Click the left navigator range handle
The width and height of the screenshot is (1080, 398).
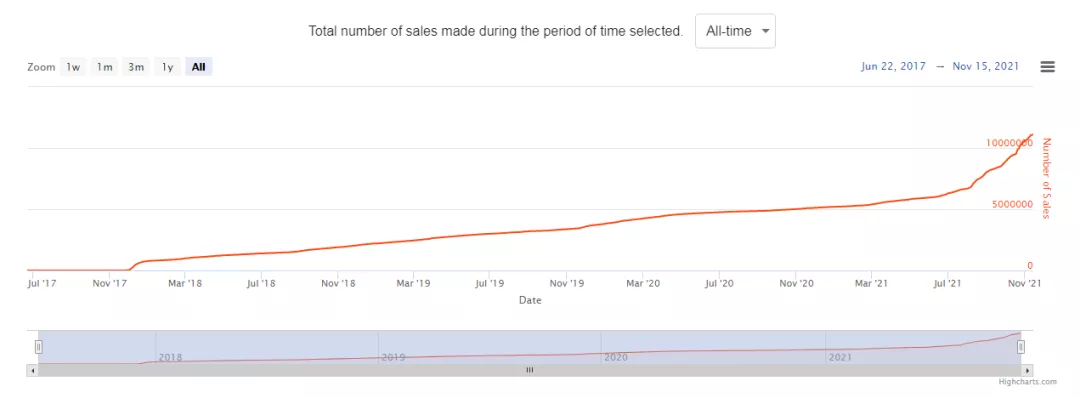(x=39, y=346)
